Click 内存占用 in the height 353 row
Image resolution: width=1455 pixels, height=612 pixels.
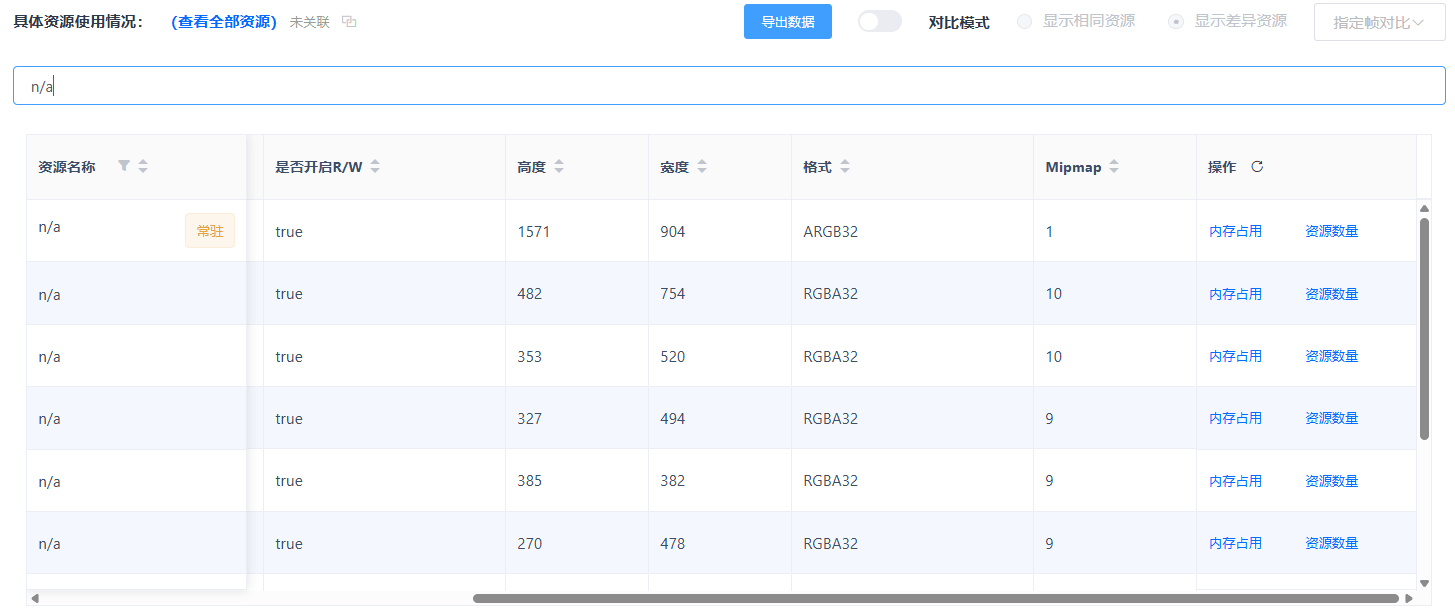pyautogui.click(x=1235, y=356)
